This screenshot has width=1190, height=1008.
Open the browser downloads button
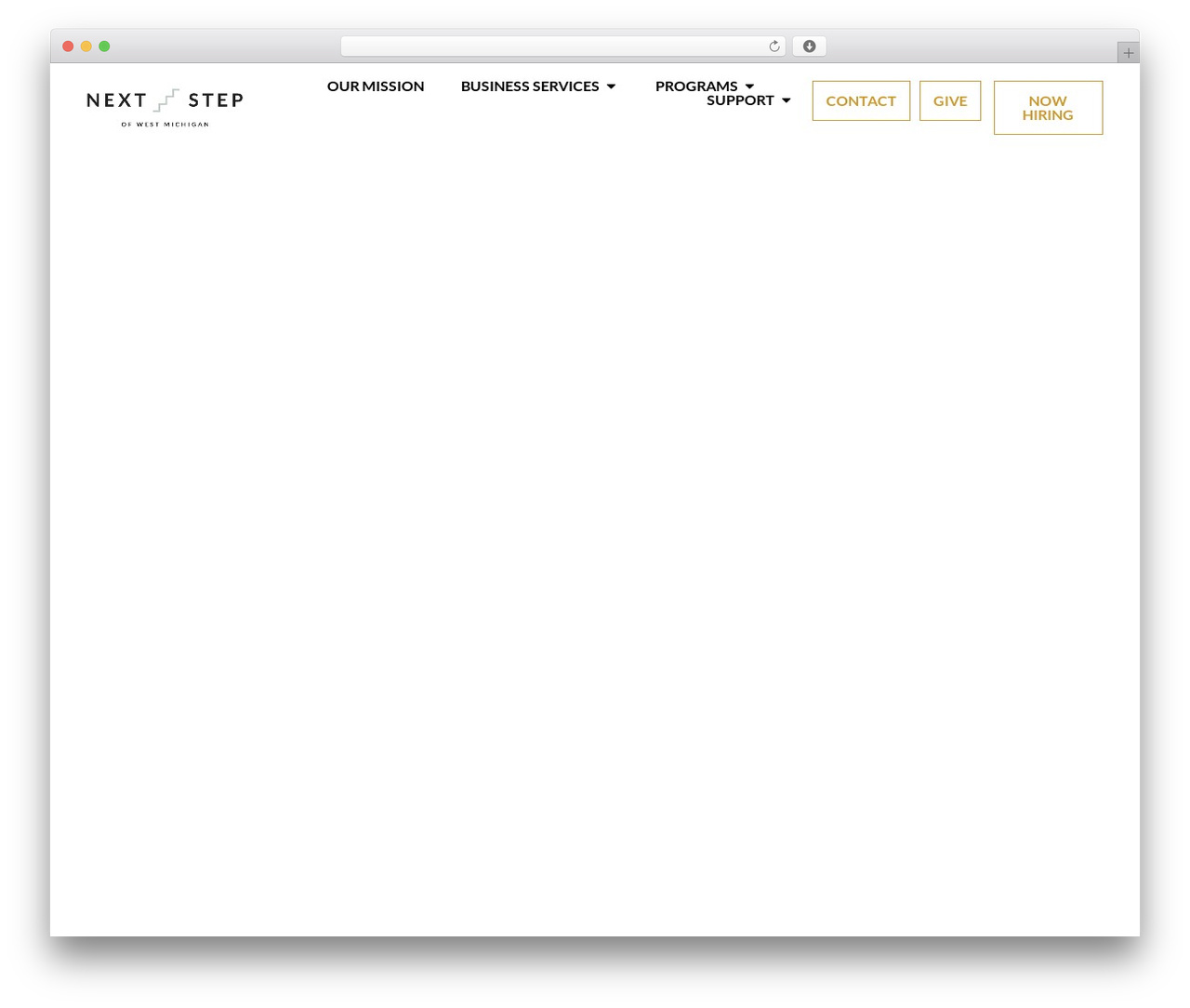click(809, 46)
